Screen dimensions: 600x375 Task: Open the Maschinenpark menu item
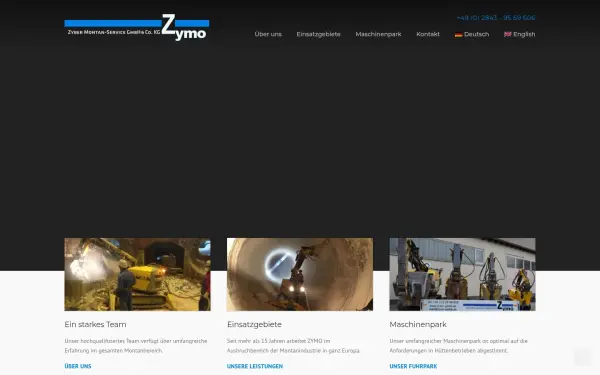(x=378, y=34)
